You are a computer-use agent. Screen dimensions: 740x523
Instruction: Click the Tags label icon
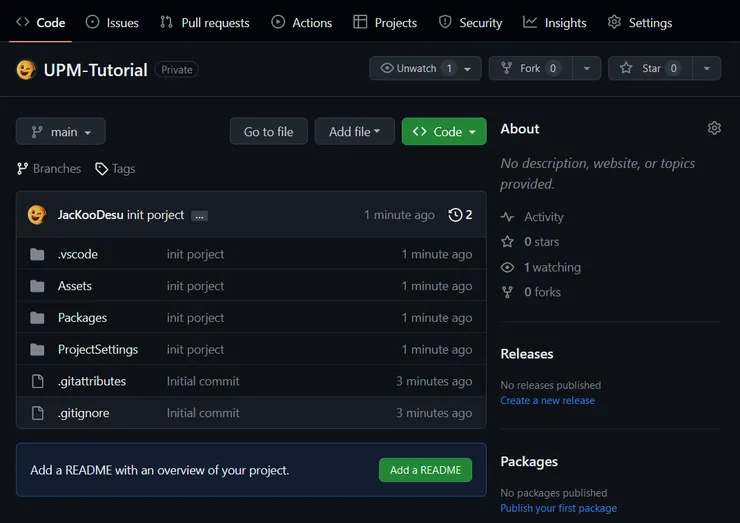coord(102,169)
